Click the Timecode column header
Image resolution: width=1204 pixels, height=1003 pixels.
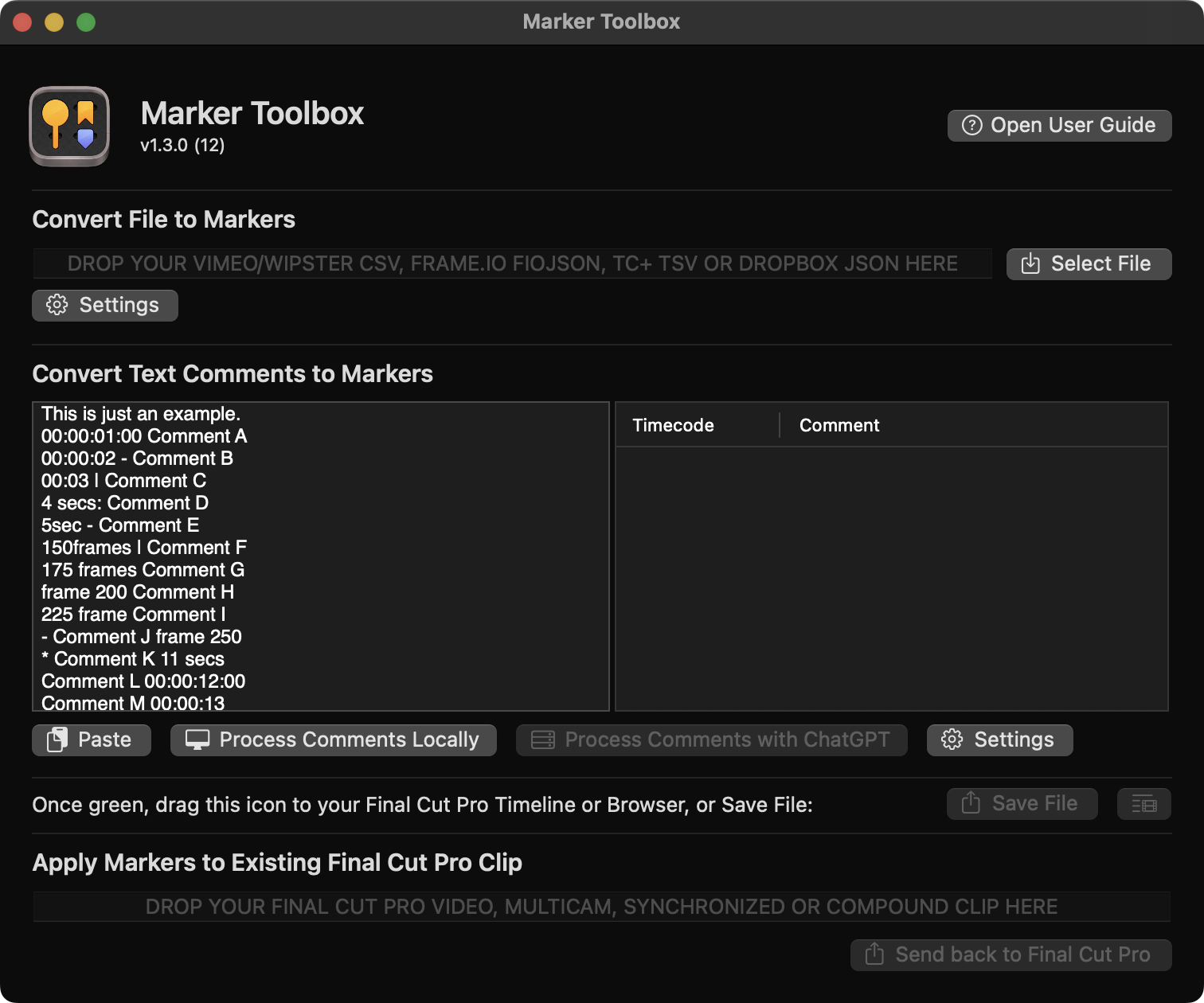click(x=673, y=426)
